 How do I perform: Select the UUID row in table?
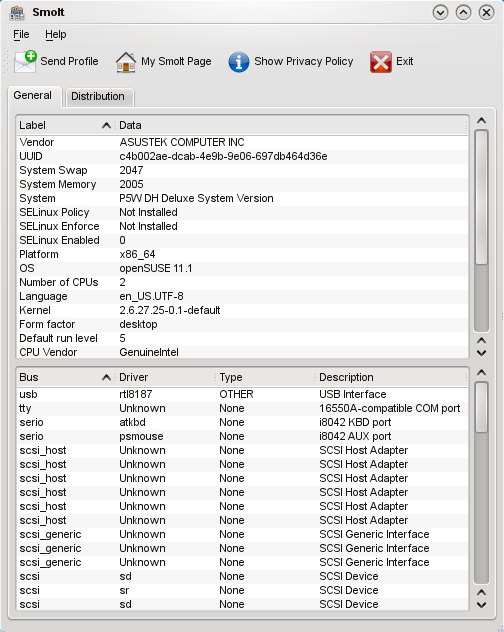242,156
